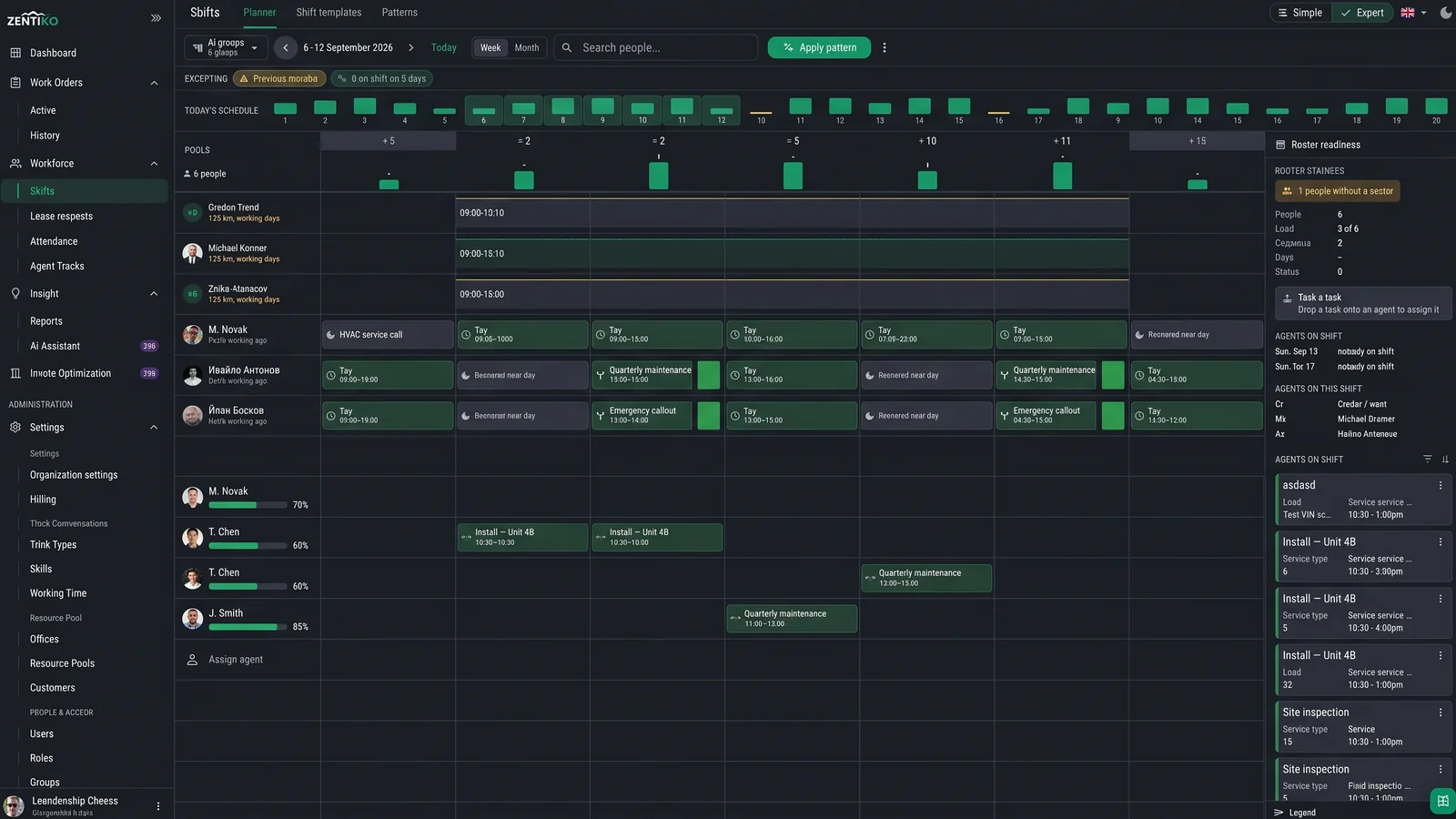Collapse the Settings section
This screenshot has width=1456, height=819.
pyautogui.click(x=154, y=428)
